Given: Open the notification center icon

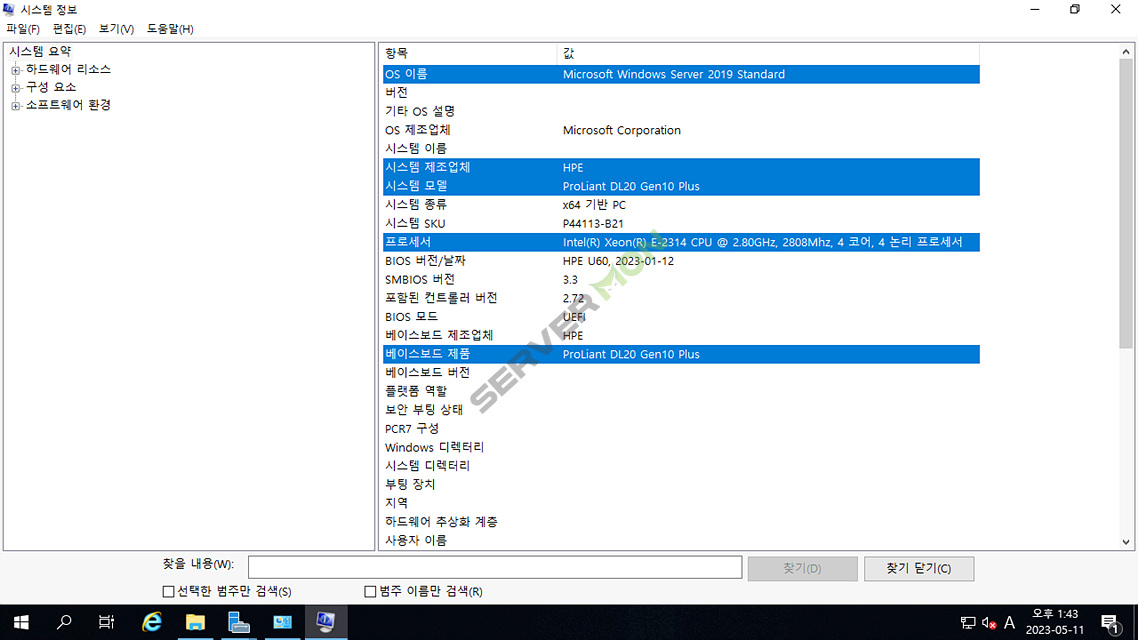Looking at the screenshot, I should [1110, 623].
